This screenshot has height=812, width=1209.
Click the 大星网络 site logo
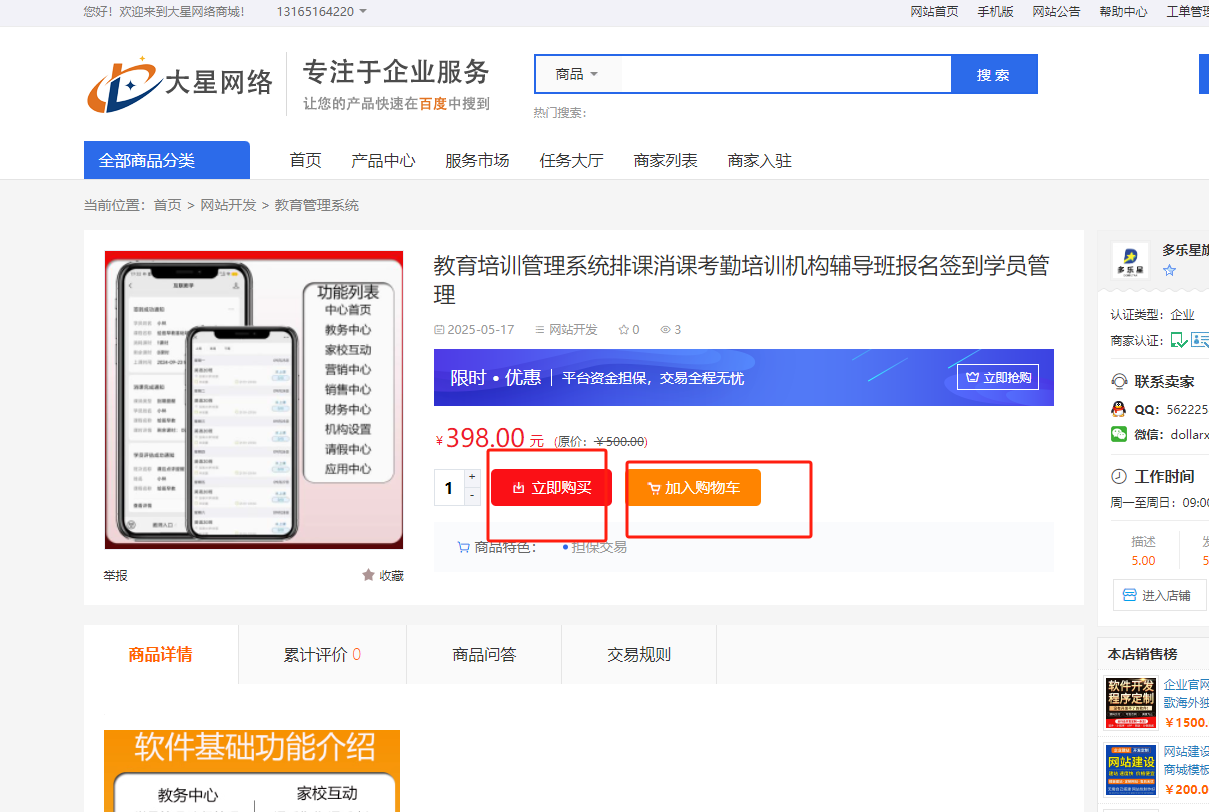(180, 84)
